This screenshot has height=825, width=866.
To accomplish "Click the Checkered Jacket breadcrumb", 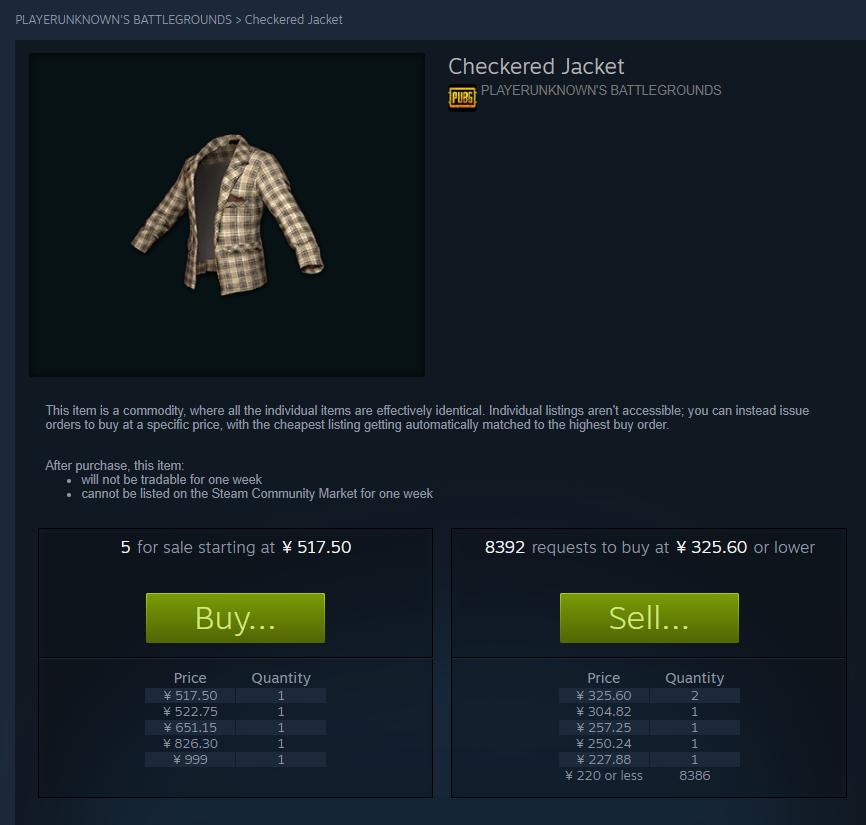I will pos(293,20).
